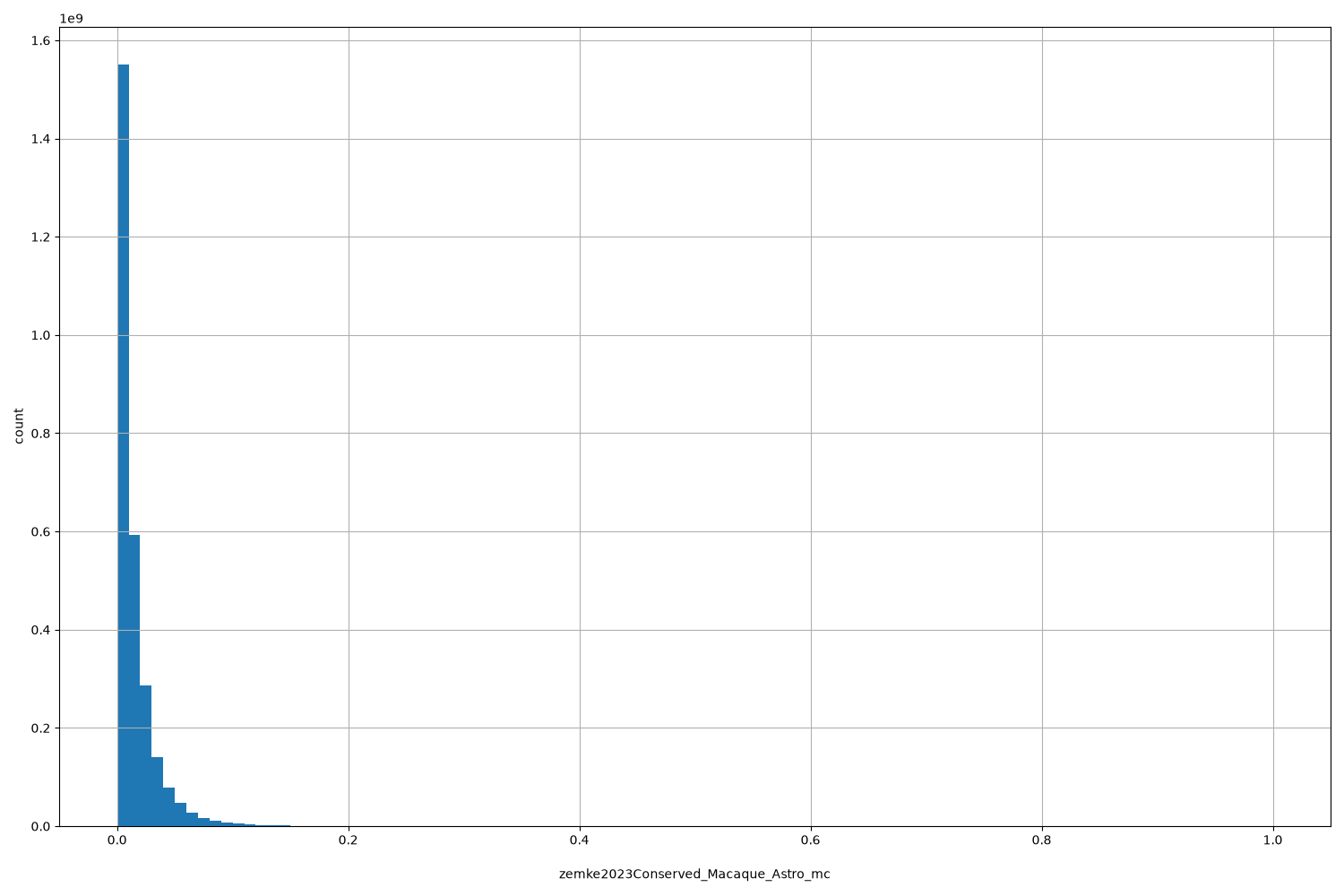Click the x-axis tick label 0.4

(580, 840)
